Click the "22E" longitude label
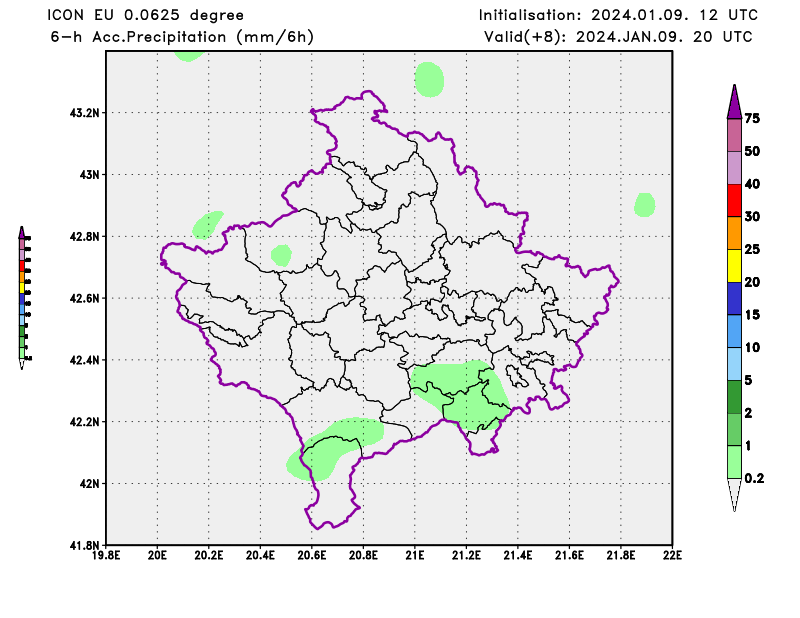The image size is (800, 618). point(672,555)
